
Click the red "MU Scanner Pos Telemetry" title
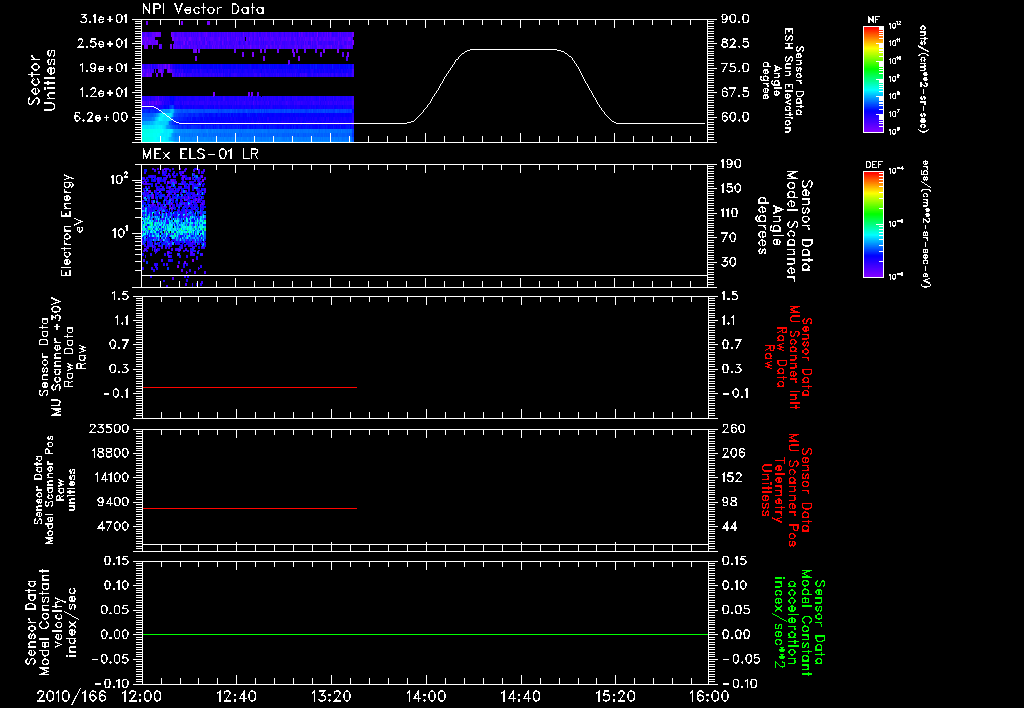point(788,490)
